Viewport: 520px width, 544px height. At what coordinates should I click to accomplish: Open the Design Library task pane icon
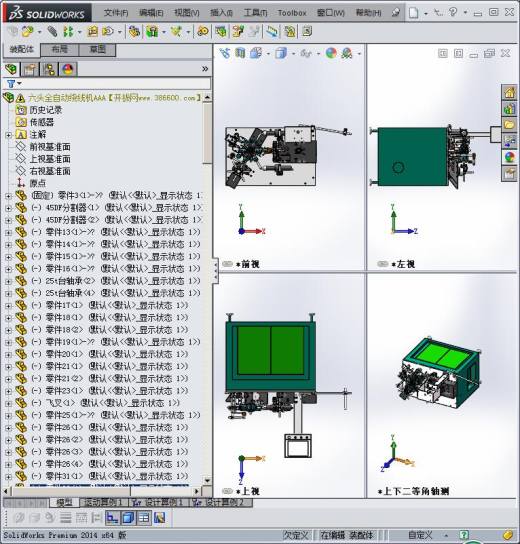pyautogui.click(x=510, y=109)
